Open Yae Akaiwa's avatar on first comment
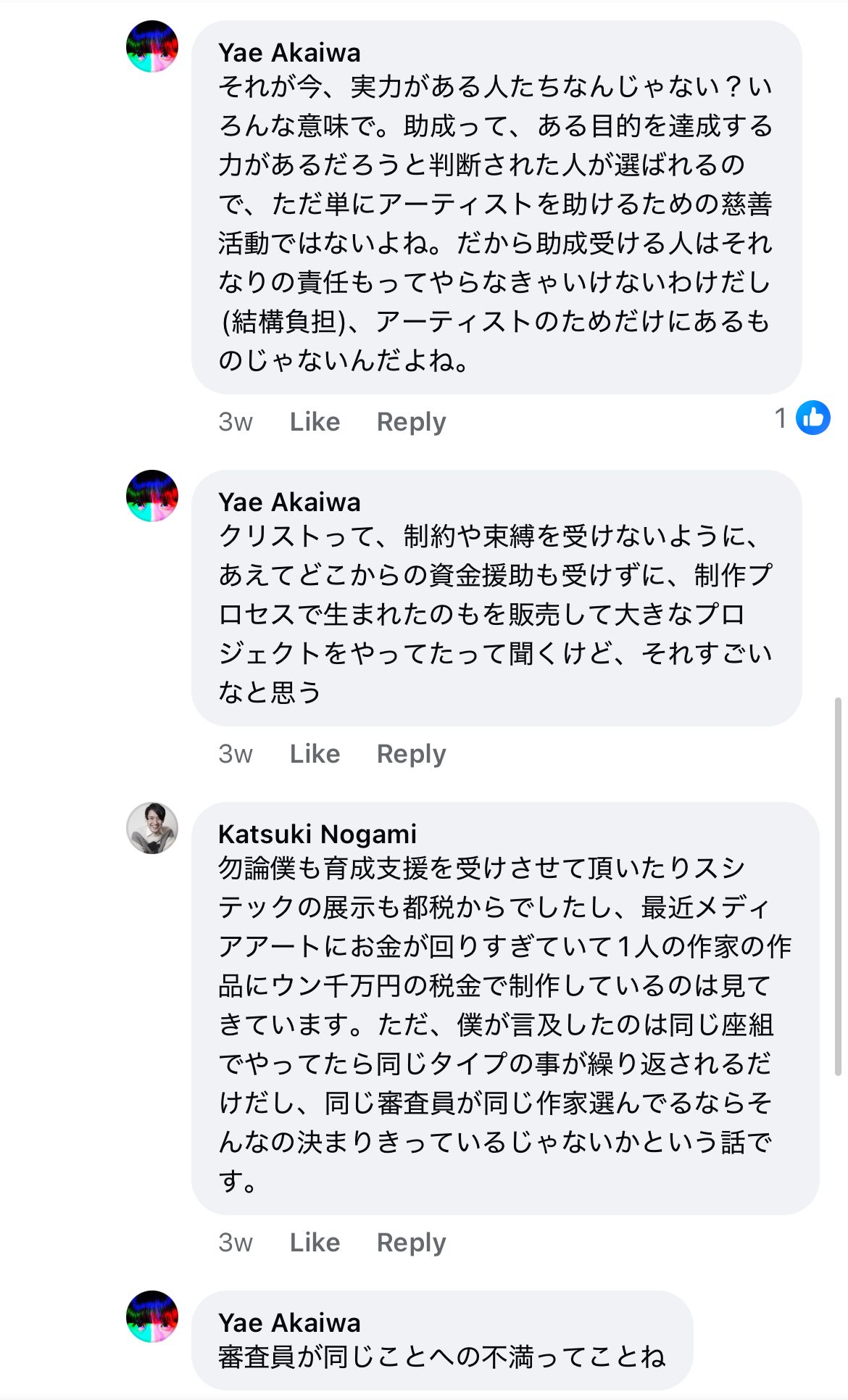This screenshot has width=848, height=1400. tap(152, 46)
